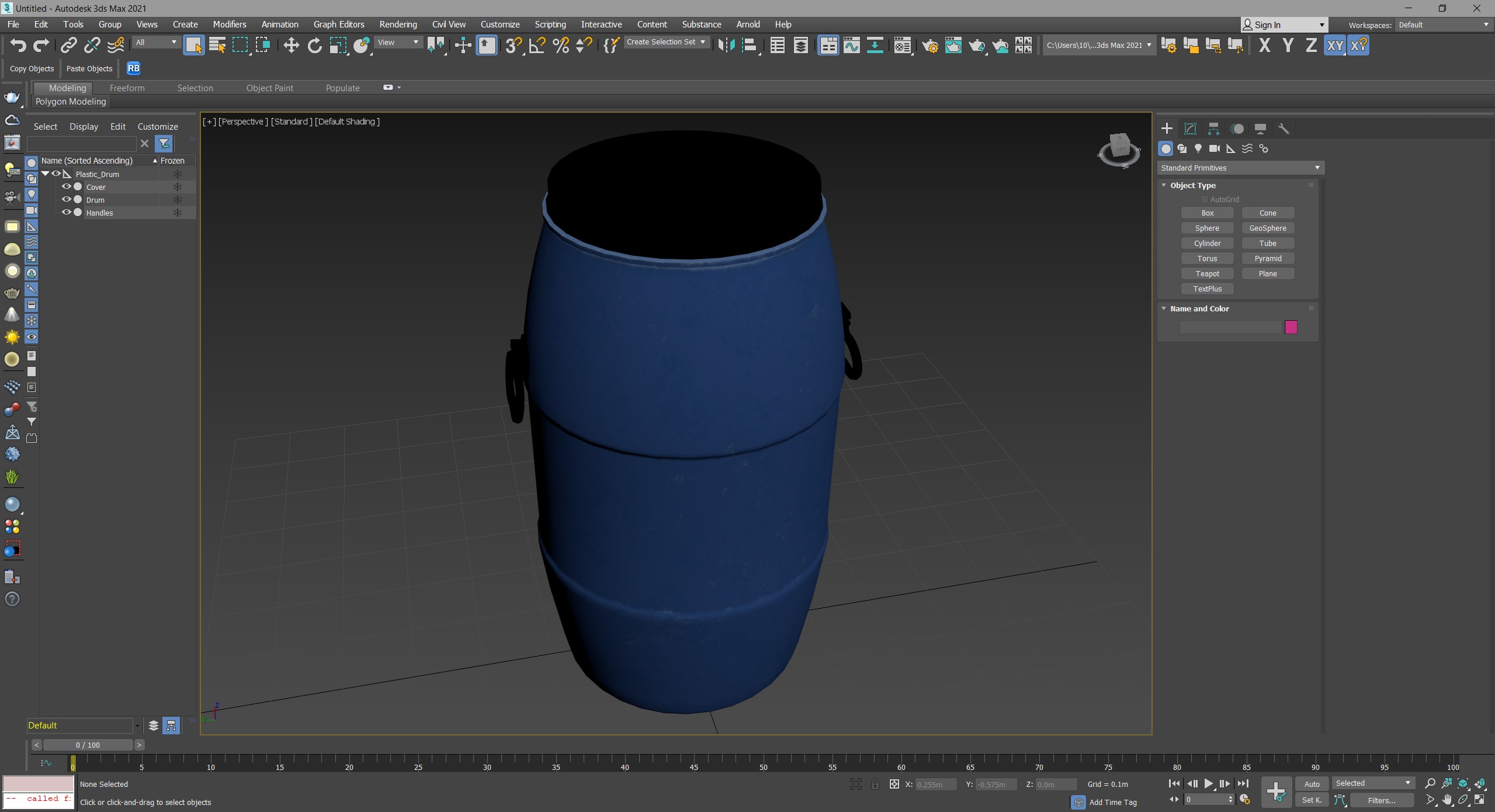Click the Set K. key button
The width and height of the screenshot is (1495, 812).
[1312, 800]
